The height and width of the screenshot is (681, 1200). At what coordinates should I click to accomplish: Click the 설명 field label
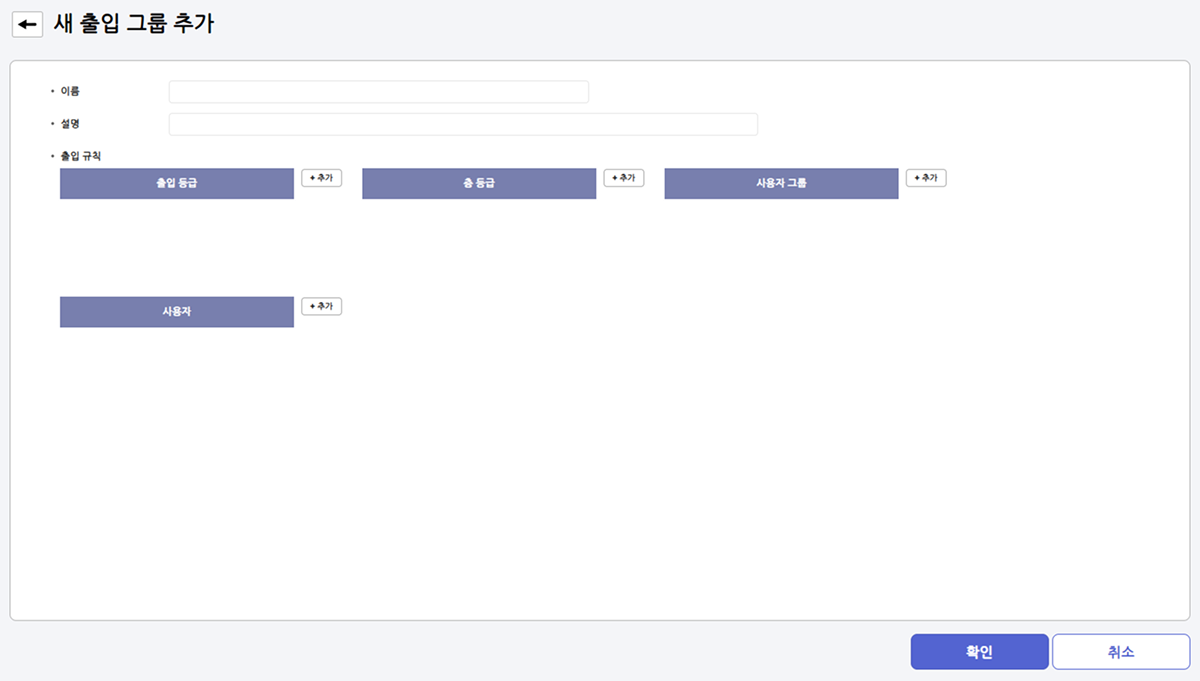(70, 124)
